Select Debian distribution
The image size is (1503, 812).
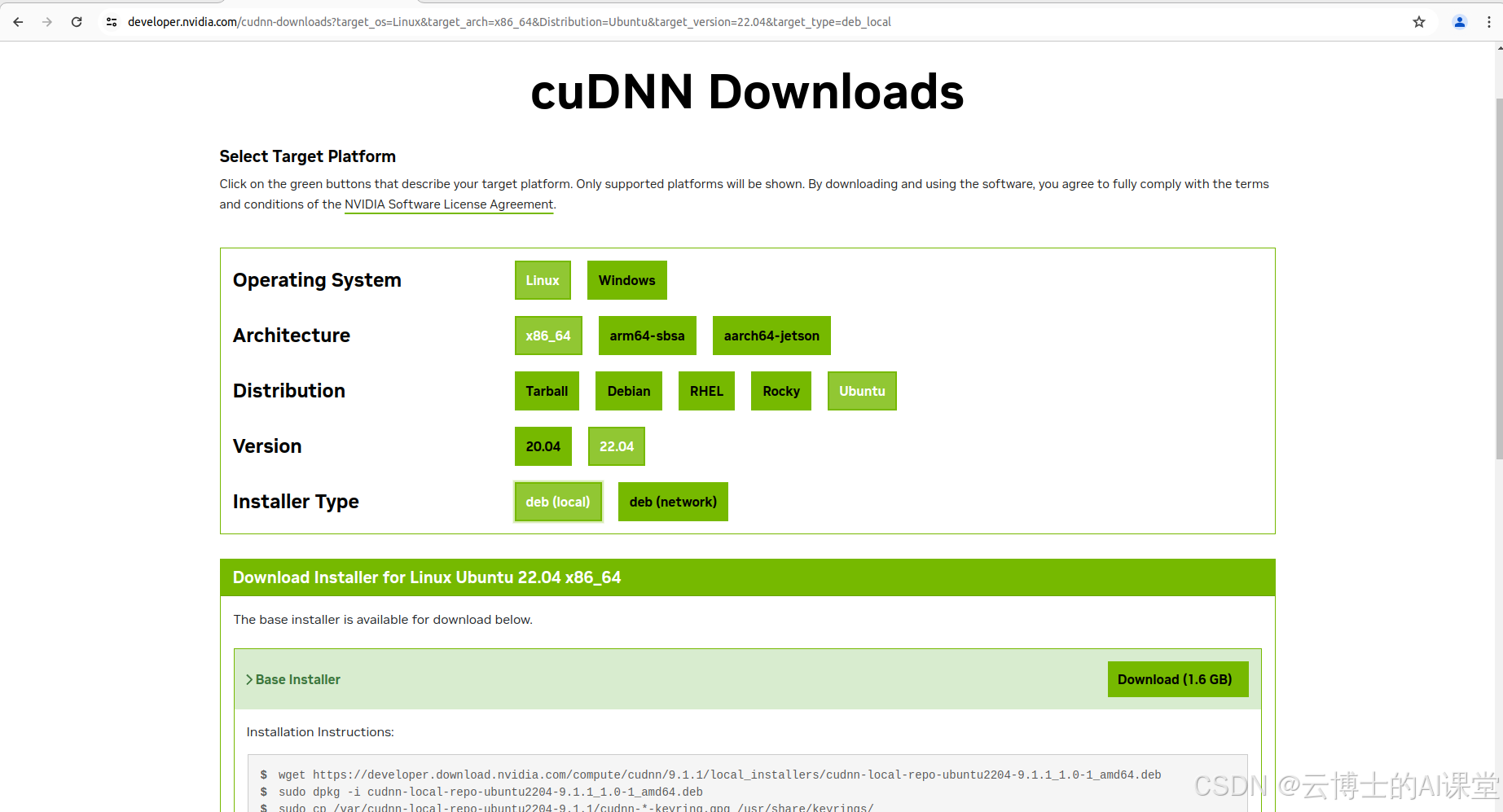point(629,391)
